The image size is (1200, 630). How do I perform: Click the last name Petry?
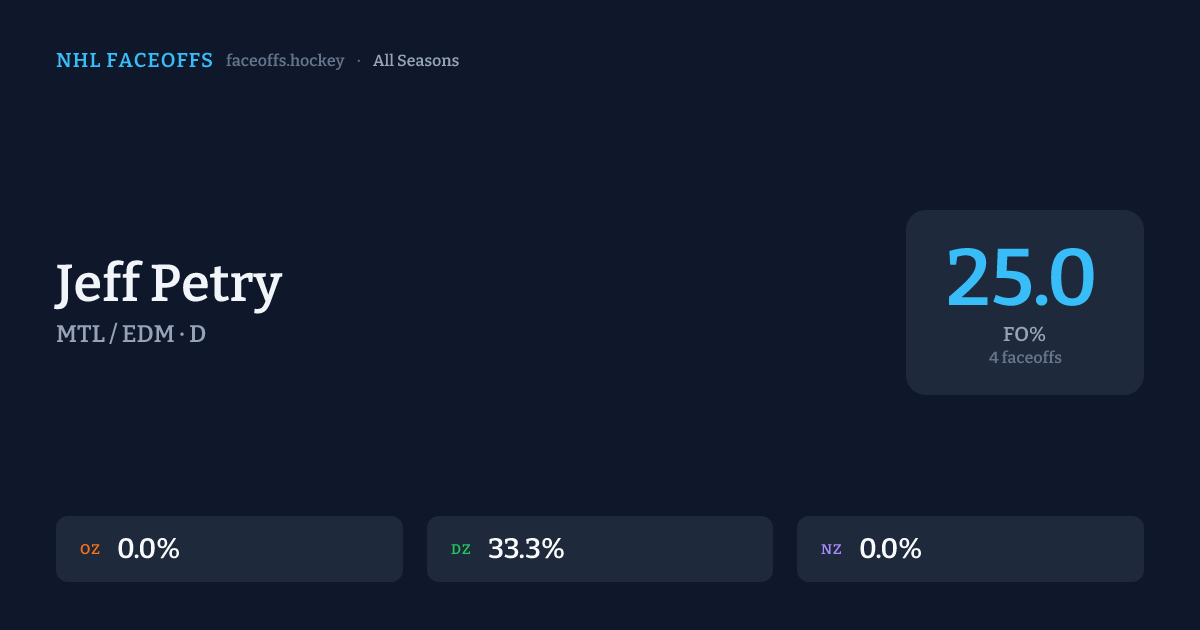(216, 284)
